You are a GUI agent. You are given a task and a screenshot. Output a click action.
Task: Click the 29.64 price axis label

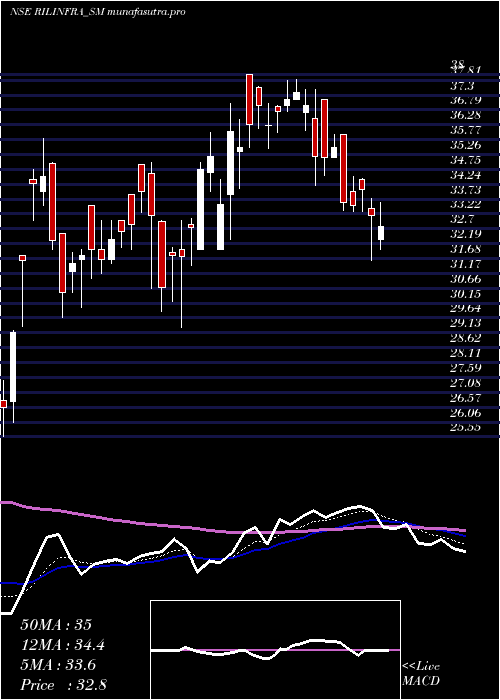[x=465, y=308]
